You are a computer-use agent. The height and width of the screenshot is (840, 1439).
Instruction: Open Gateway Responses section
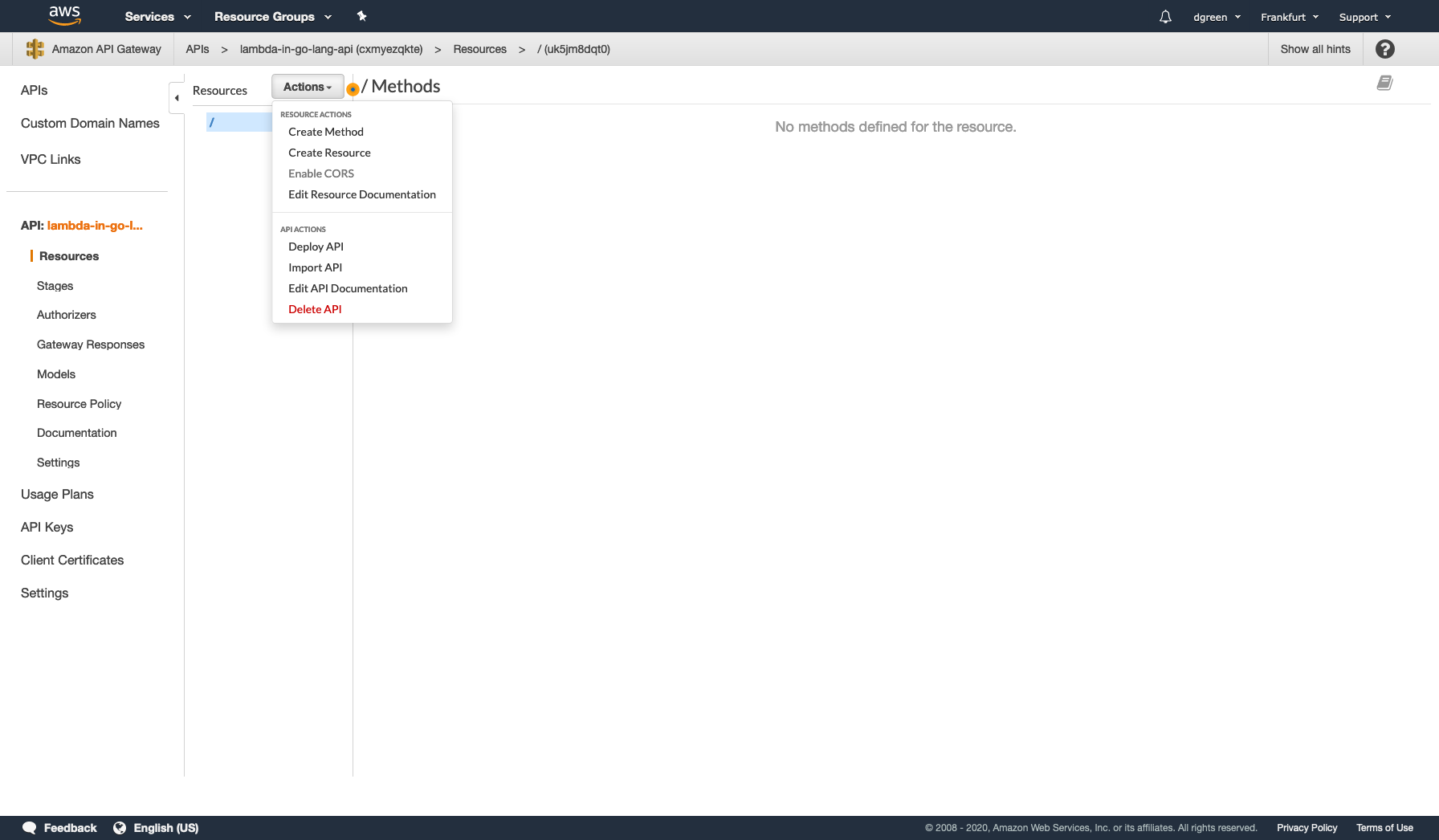(x=91, y=345)
